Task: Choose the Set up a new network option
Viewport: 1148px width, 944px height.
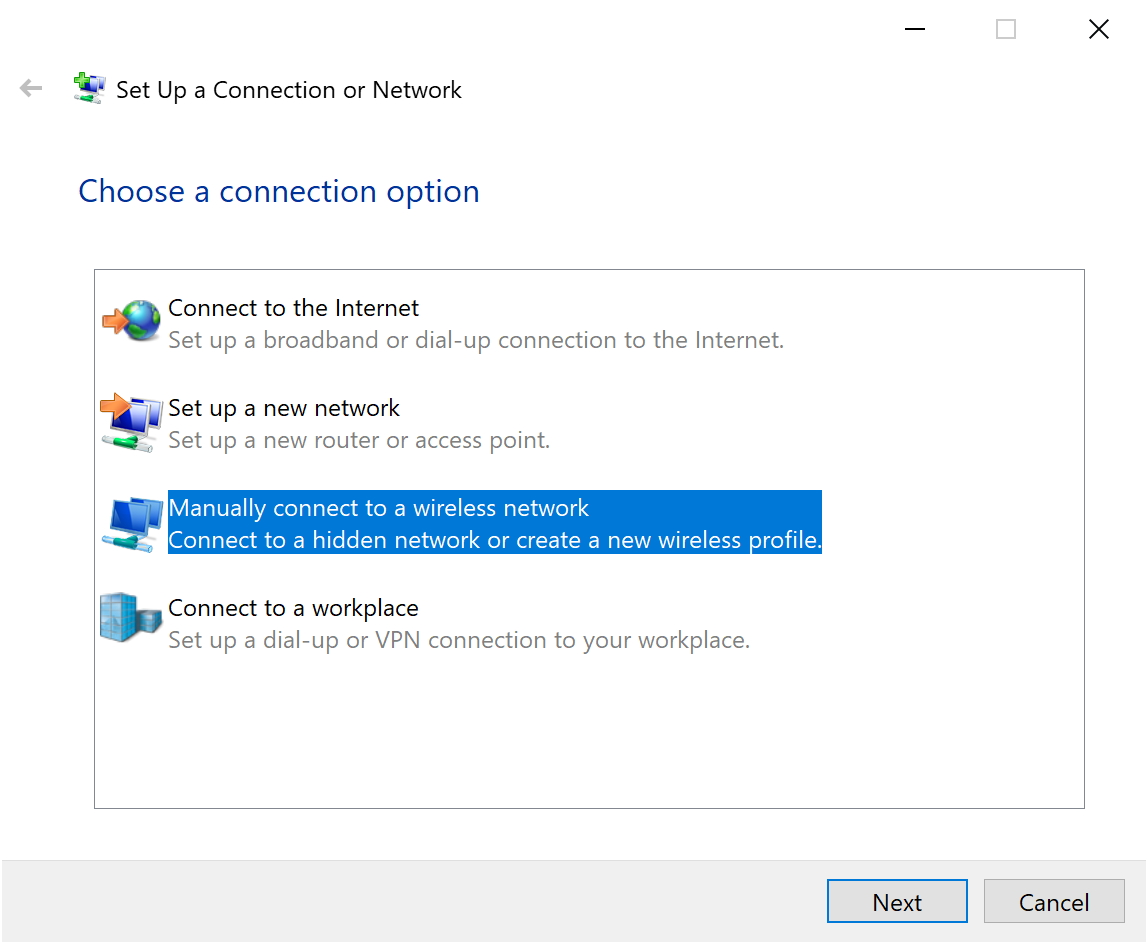Action: point(284,408)
